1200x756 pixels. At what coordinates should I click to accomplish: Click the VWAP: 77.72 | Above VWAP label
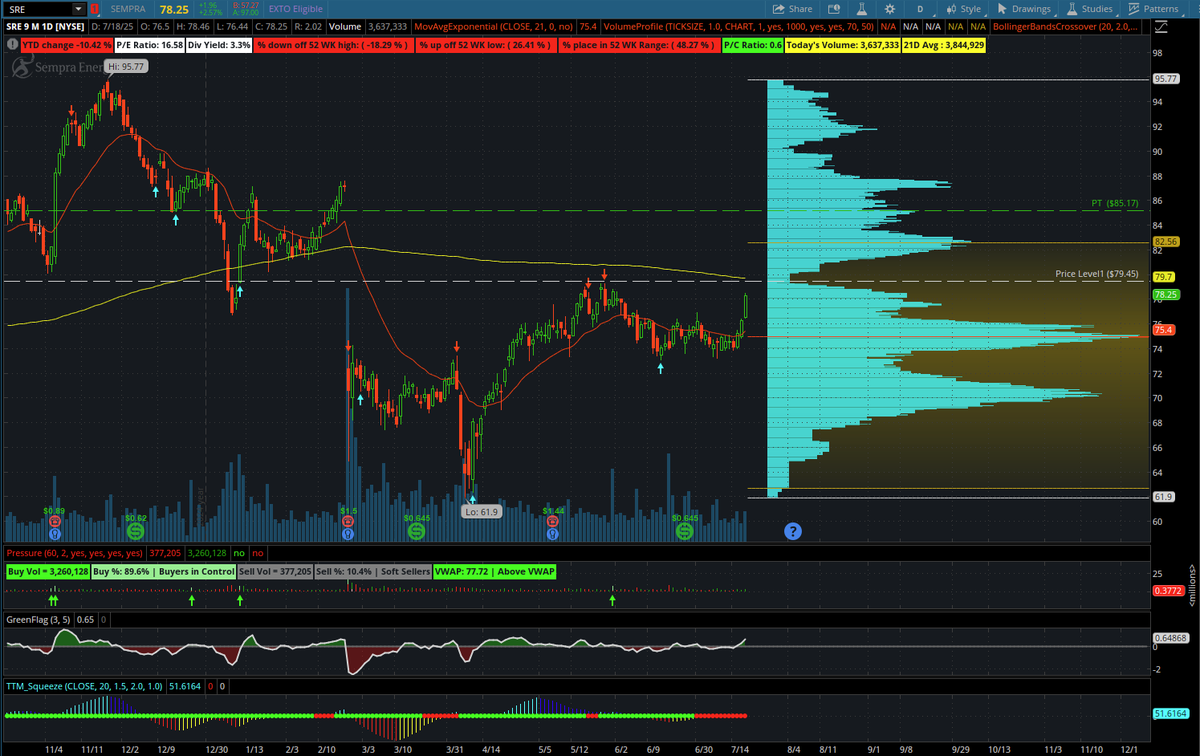(495, 571)
